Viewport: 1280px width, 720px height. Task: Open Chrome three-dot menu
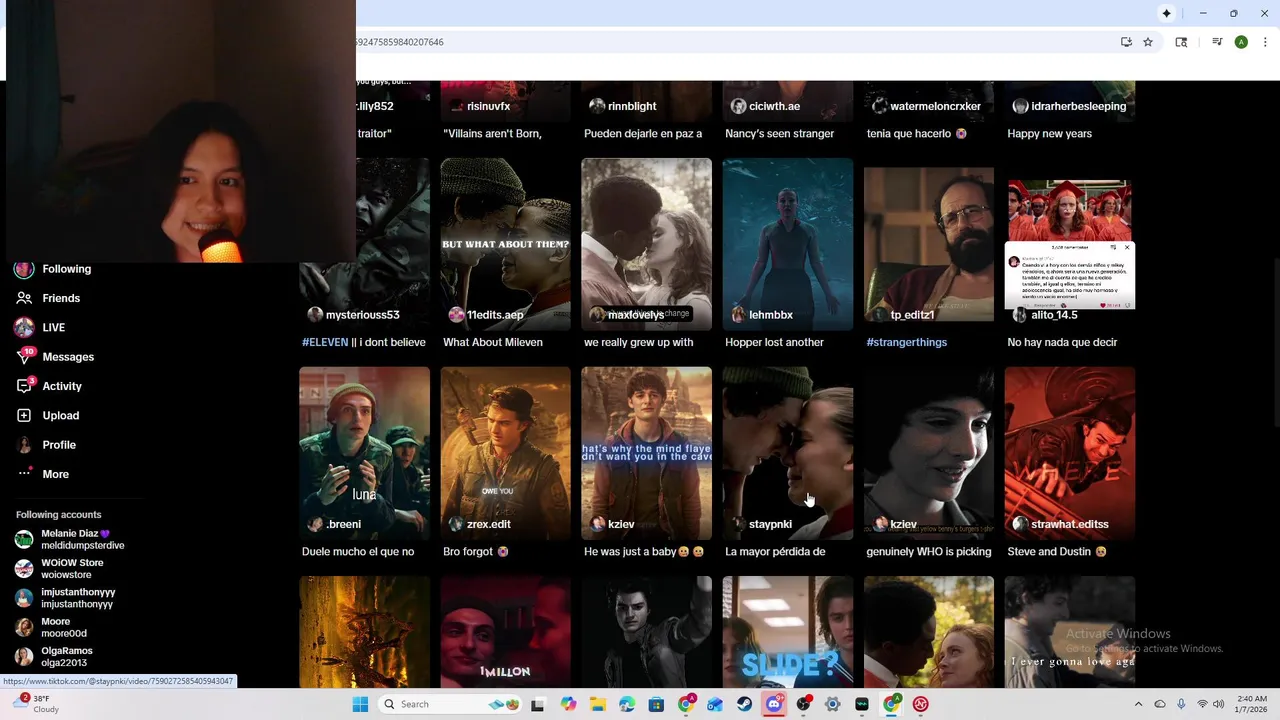(x=1265, y=42)
